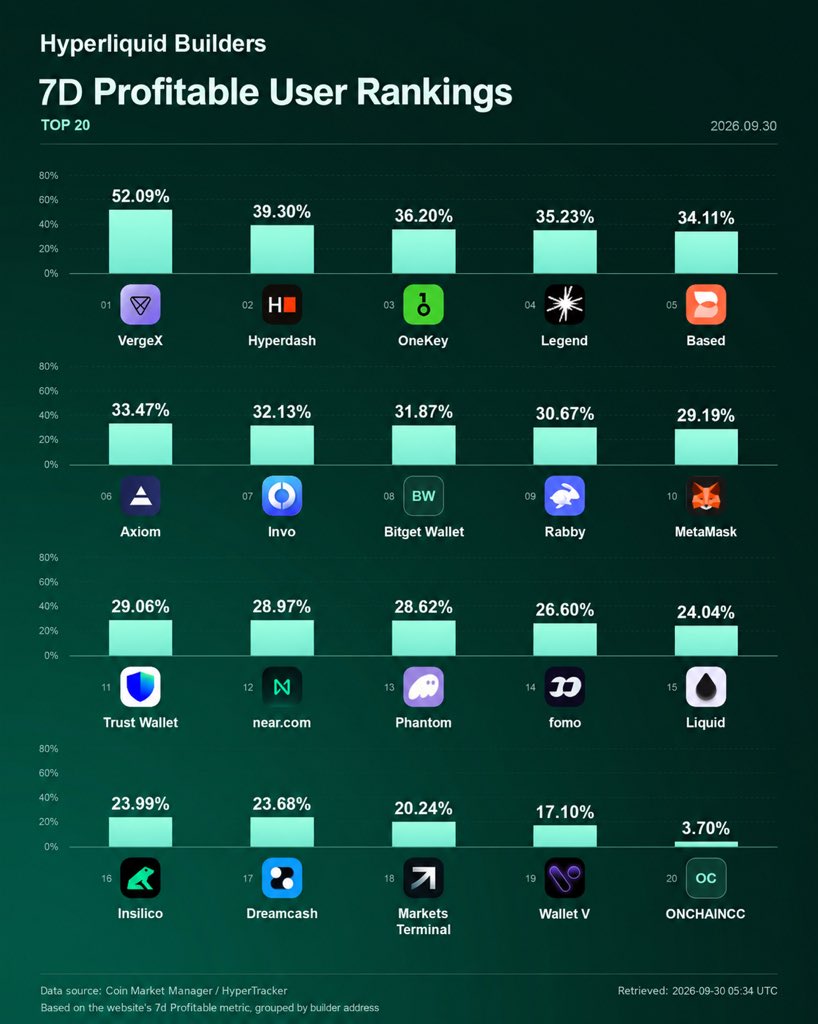818x1024 pixels.
Task: Click the 17.10% value label
Action: [x=565, y=812]
